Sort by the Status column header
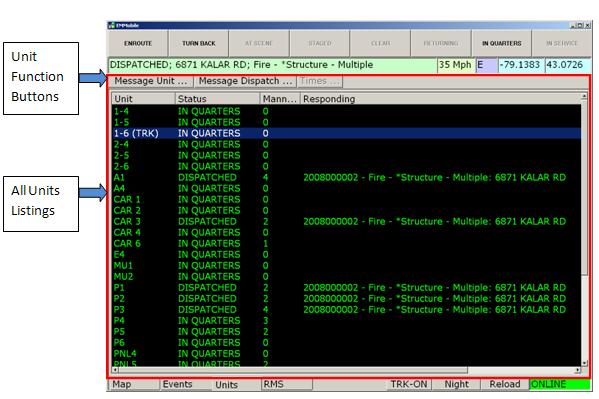The height and width of the screenshot is (399, 599). (217, 99)
